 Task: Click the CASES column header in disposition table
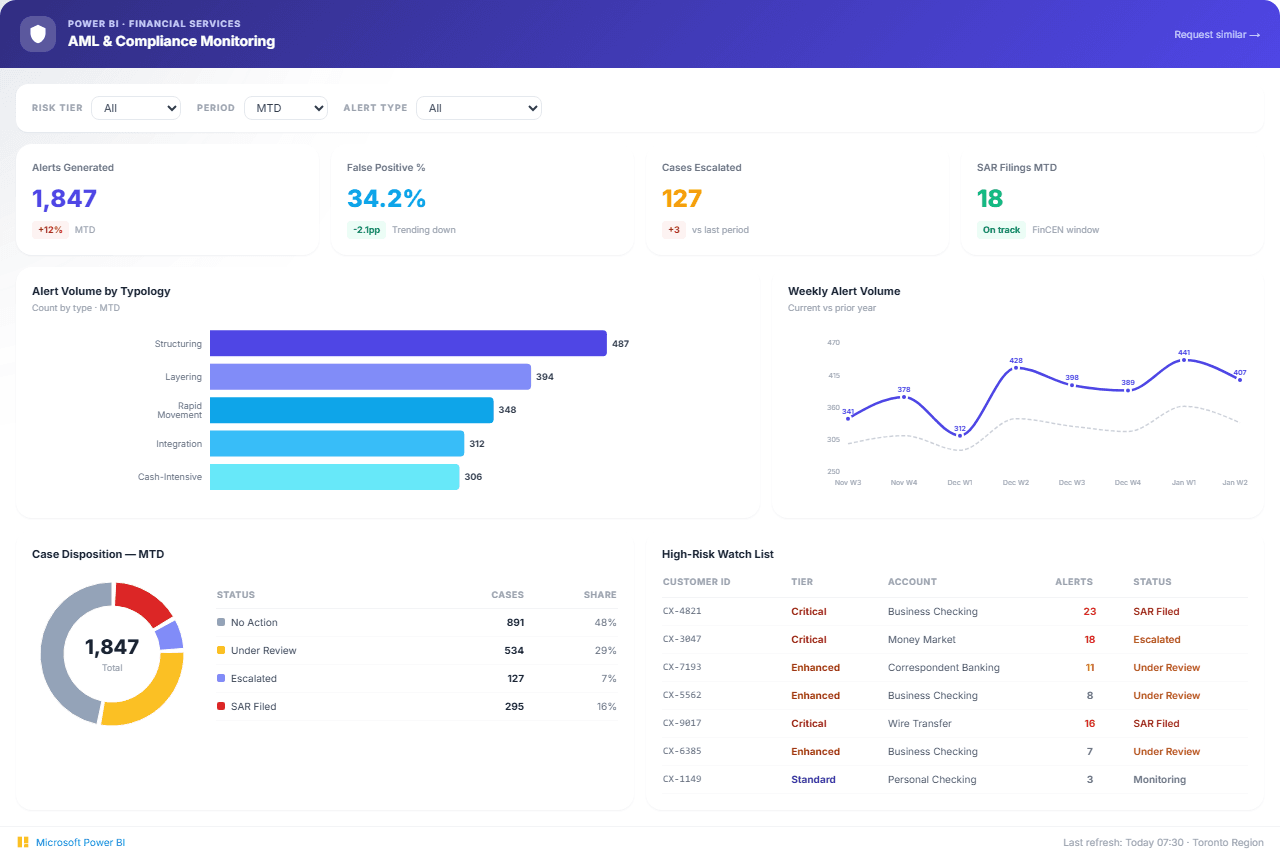coord(508,595)
